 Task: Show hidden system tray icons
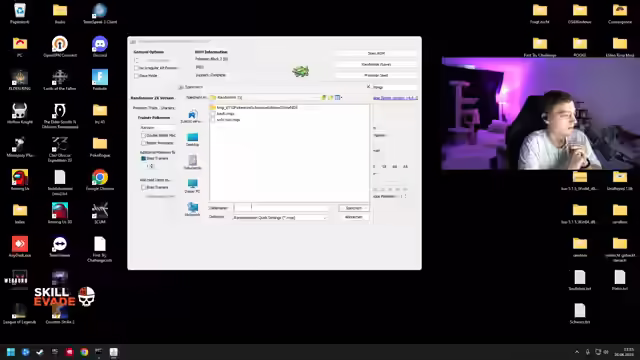pyautogui.click(x=577, y=352)
